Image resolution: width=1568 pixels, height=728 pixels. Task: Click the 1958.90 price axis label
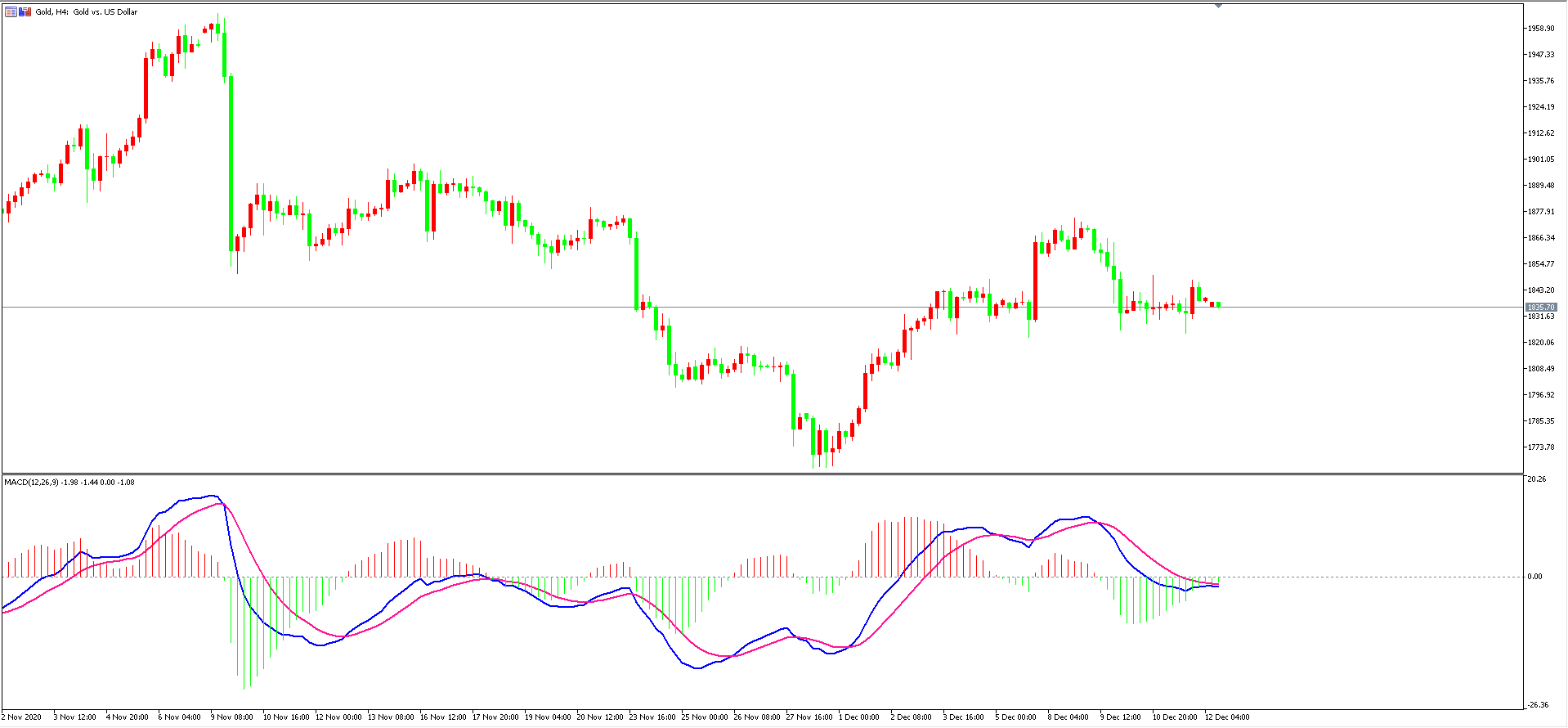pyautogui.click(x=1541, y=29)
